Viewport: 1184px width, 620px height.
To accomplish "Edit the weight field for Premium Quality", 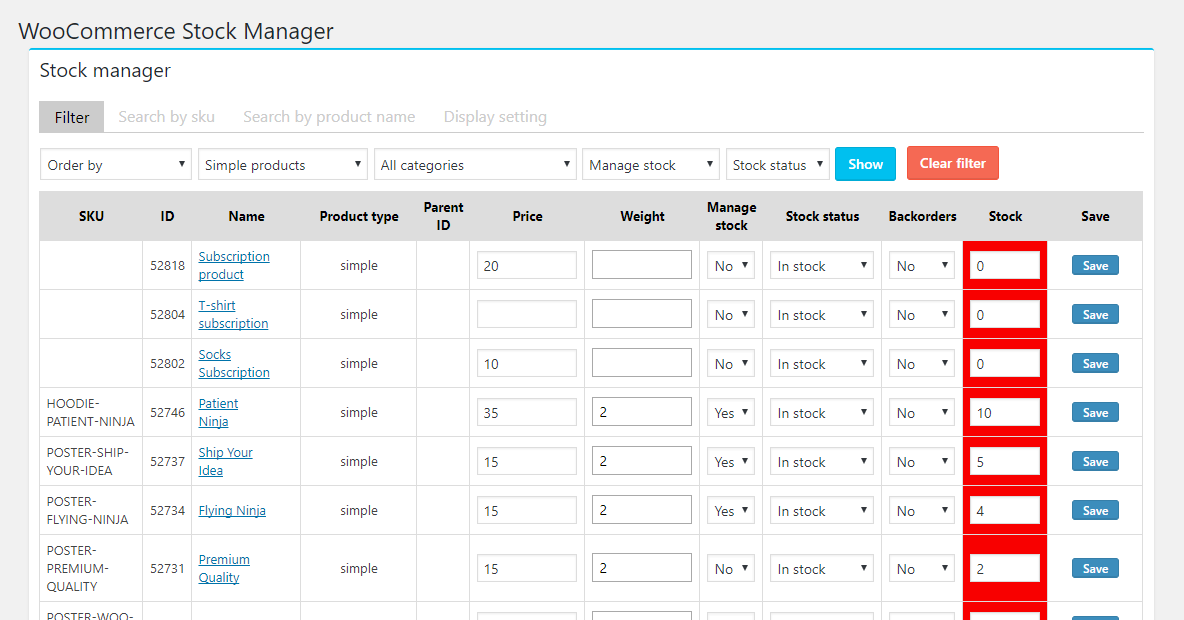I will 642,569.
